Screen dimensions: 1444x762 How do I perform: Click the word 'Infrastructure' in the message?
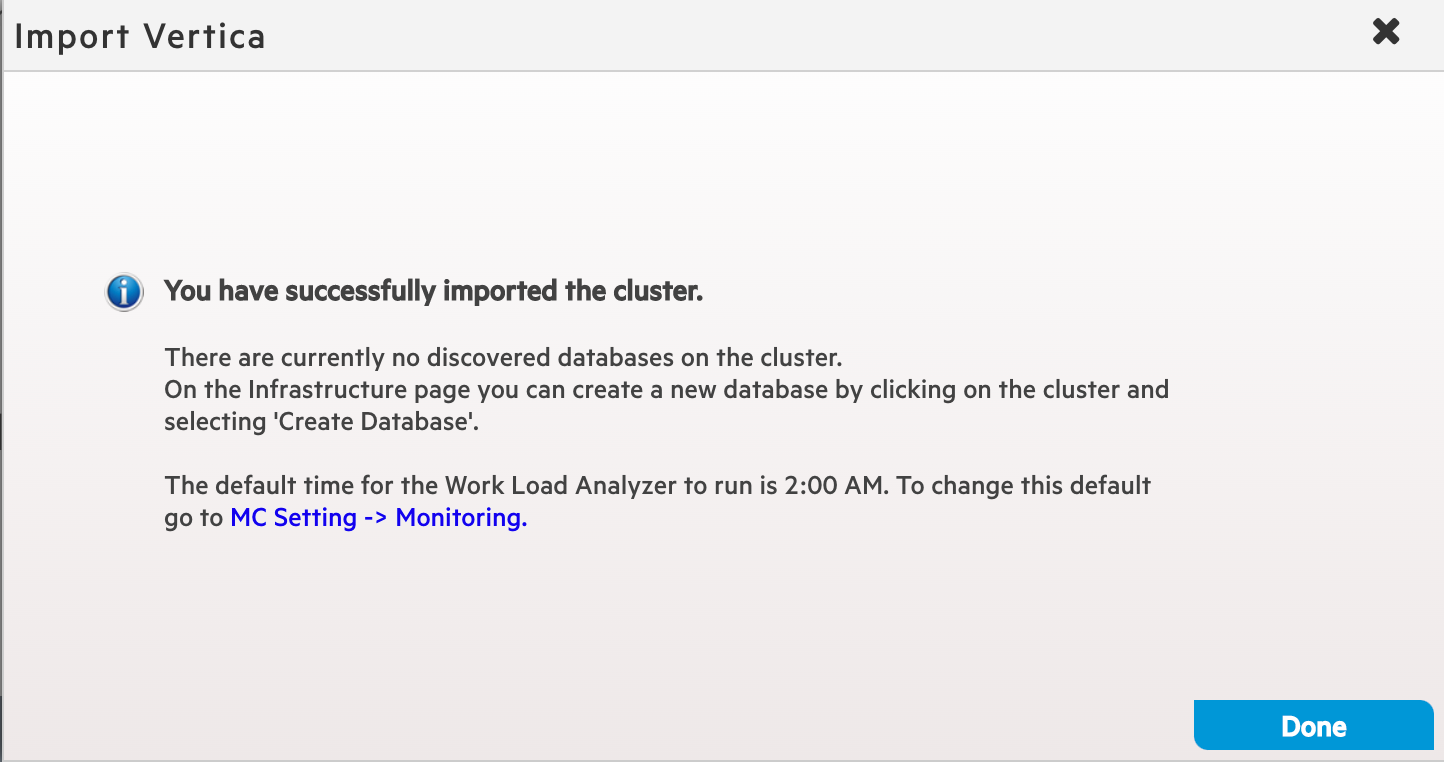point(319,389)
